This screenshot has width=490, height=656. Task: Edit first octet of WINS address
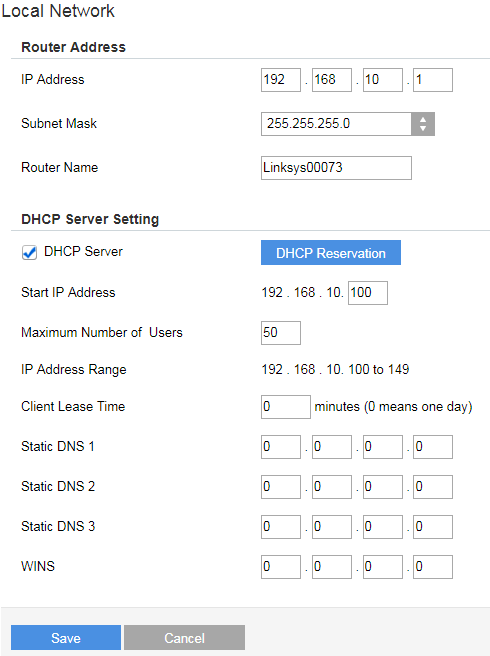coord(281,567)
